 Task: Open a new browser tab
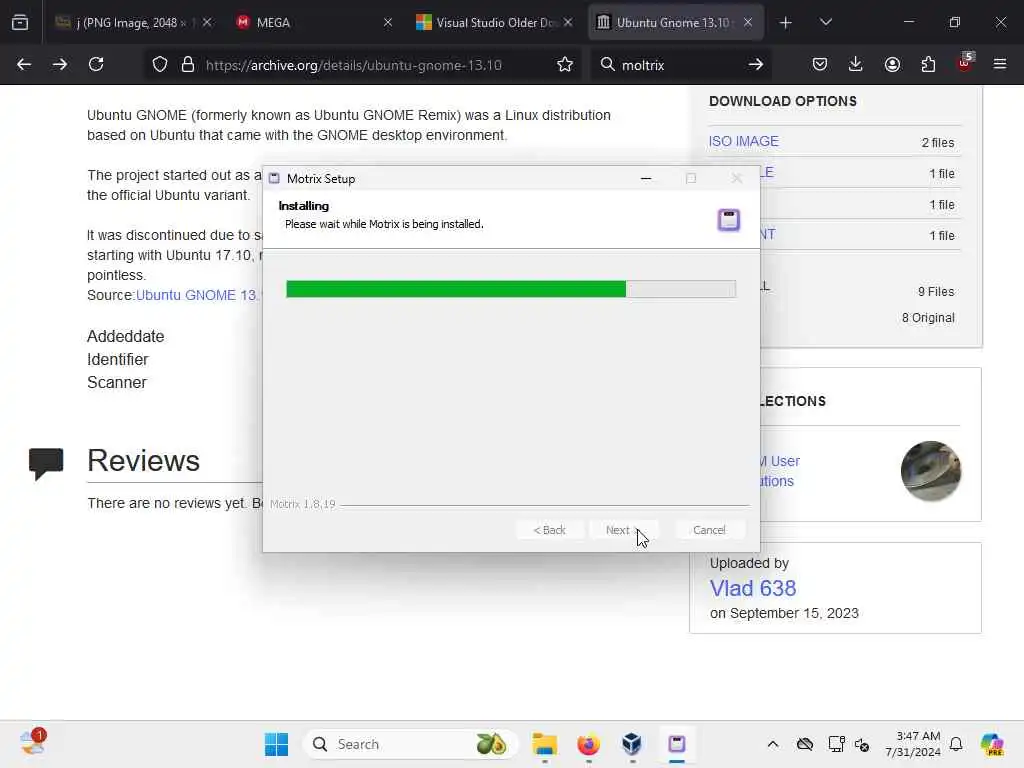[786, 22]
